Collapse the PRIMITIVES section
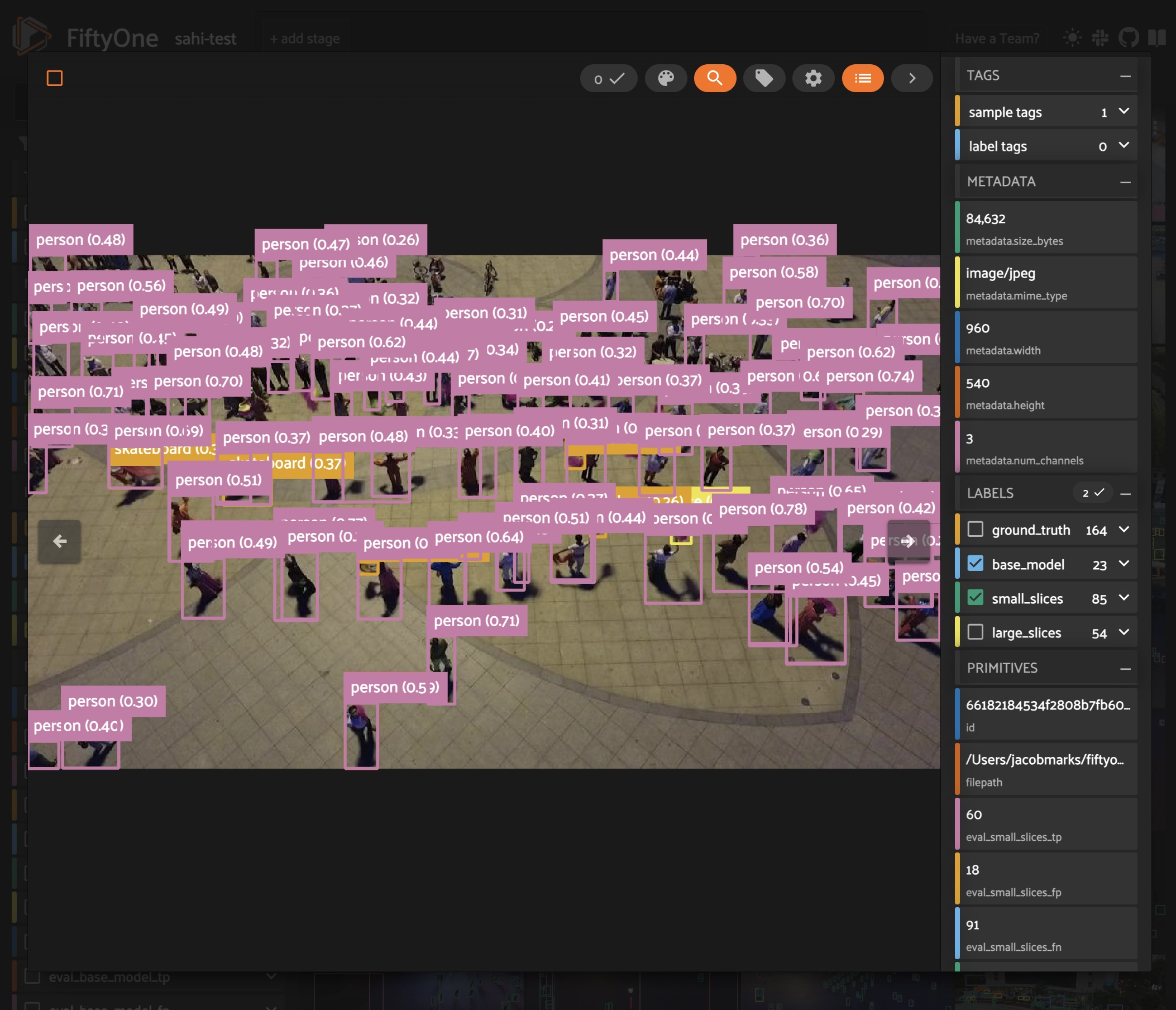 tap(1125, 669)
